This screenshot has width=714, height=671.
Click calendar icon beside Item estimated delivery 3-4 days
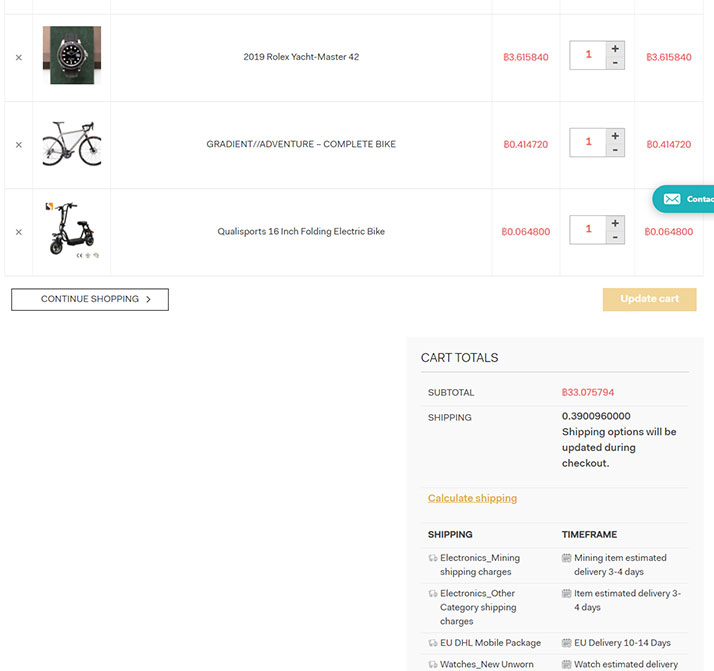[566, 593]
